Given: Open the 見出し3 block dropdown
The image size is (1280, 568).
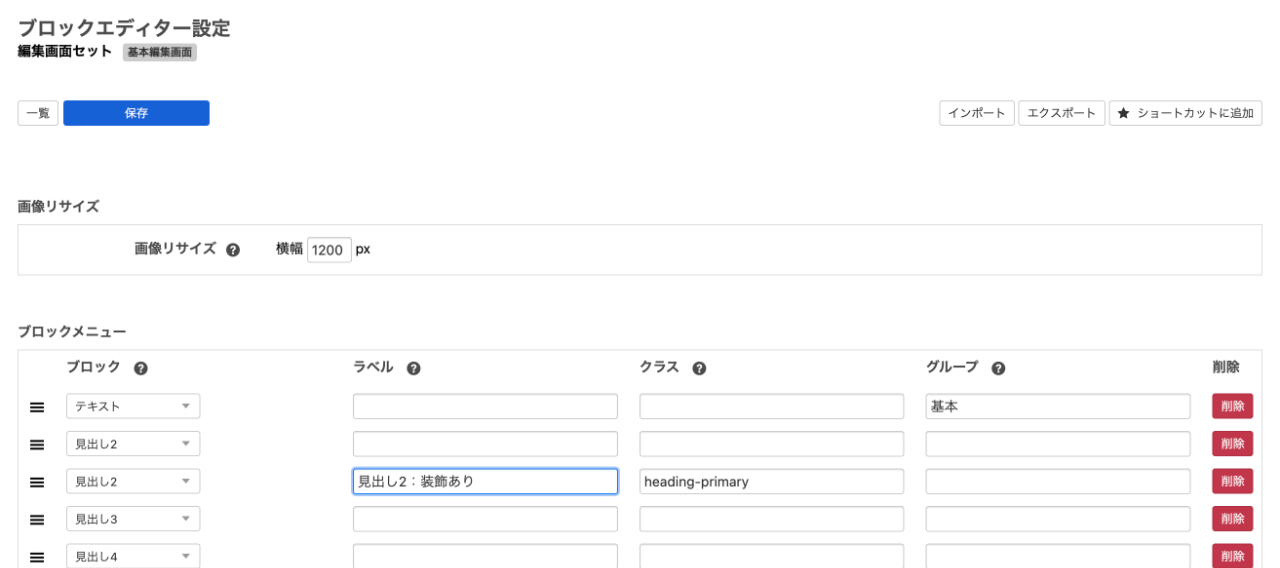Looking at the screenshot, I should click(x=133, y=519).
